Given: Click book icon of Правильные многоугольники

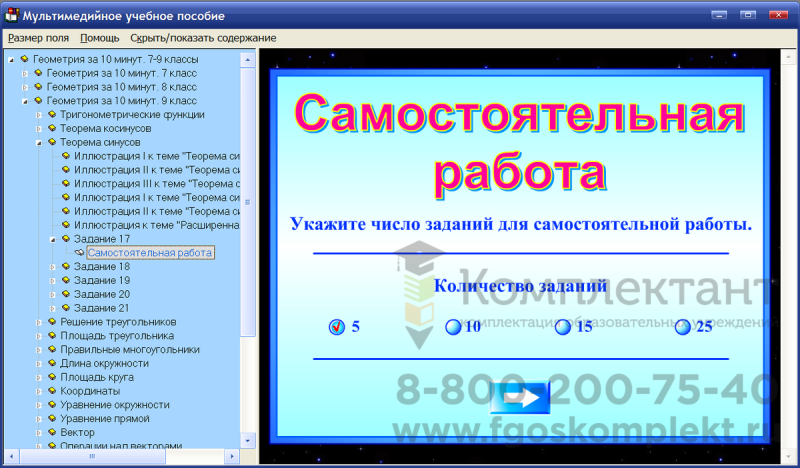Looking at the screenshot, I should pyautogui.click(x=52, y=348).
